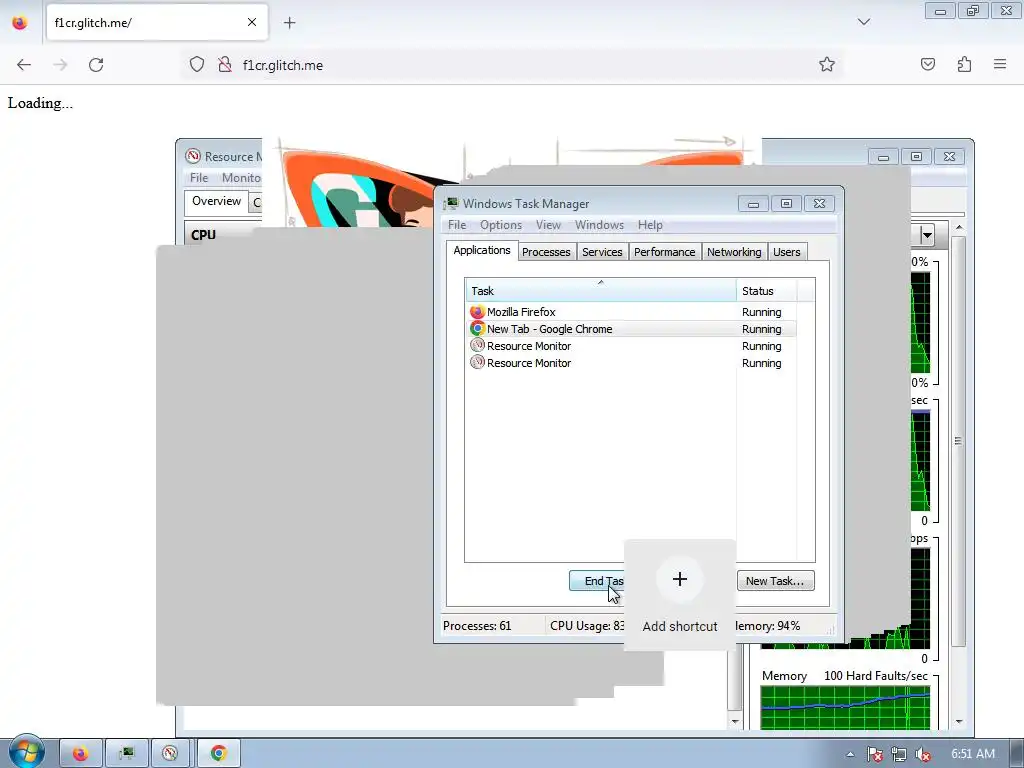1024x768 pixels.
Task: Switch to the Applications tab
Action: [482, 251]
